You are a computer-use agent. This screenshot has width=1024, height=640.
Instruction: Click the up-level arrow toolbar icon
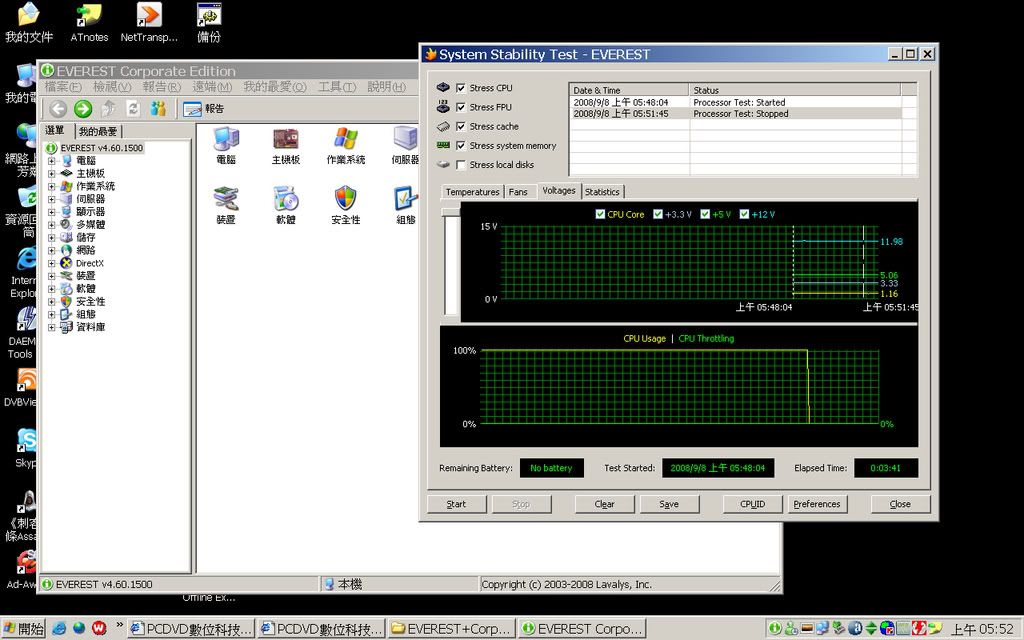pyautogui.click(x=108, y=109)
